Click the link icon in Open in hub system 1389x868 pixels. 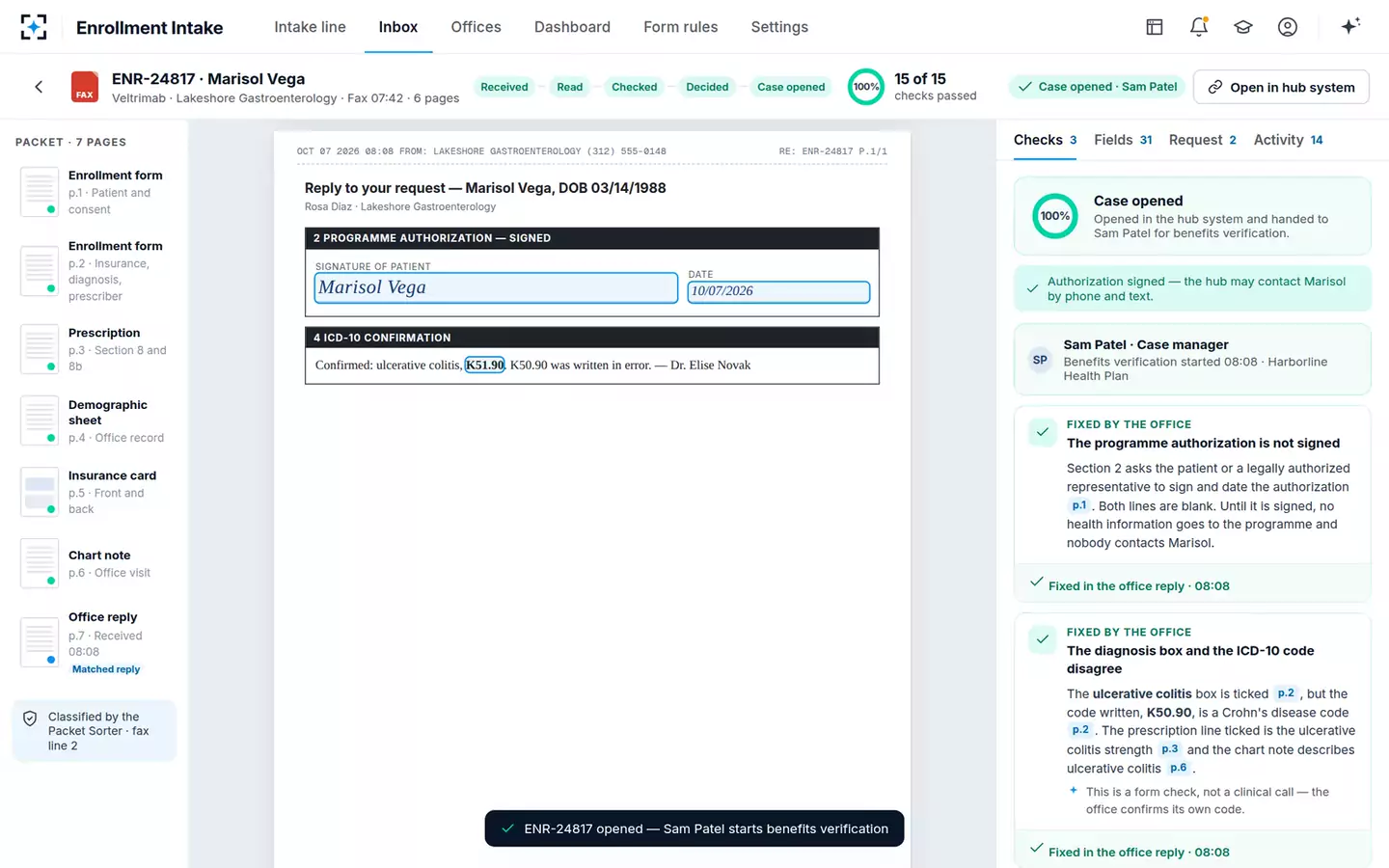[1215, 87]
